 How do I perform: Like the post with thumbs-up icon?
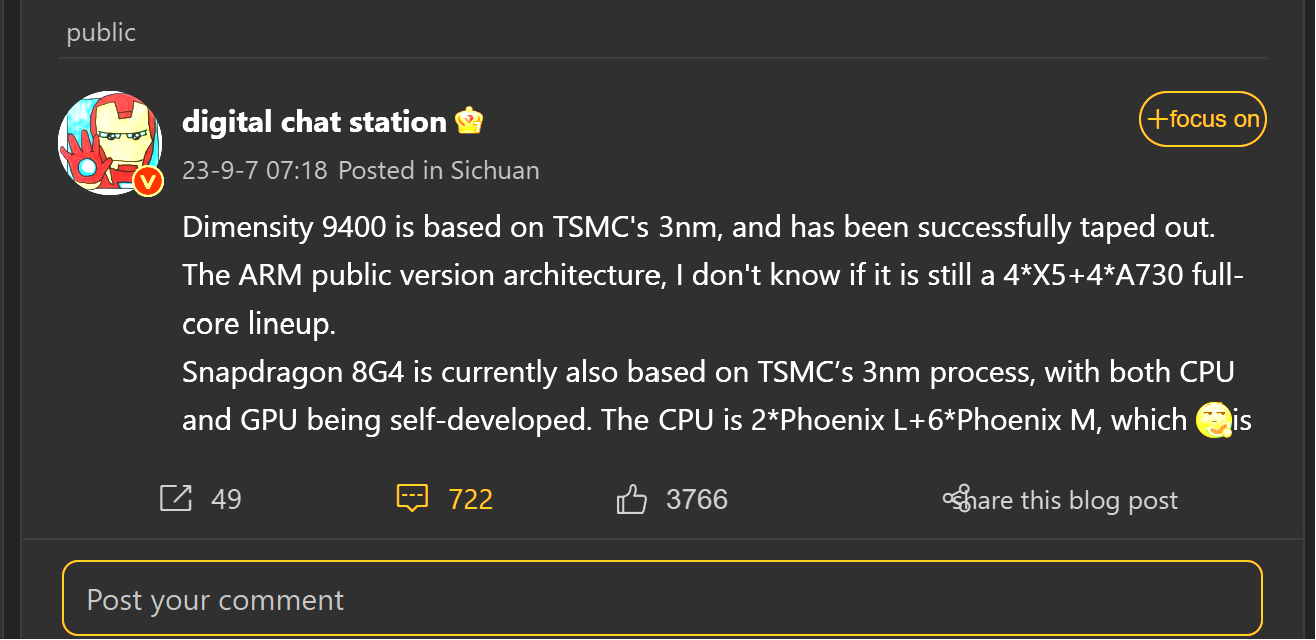point(632,498)
